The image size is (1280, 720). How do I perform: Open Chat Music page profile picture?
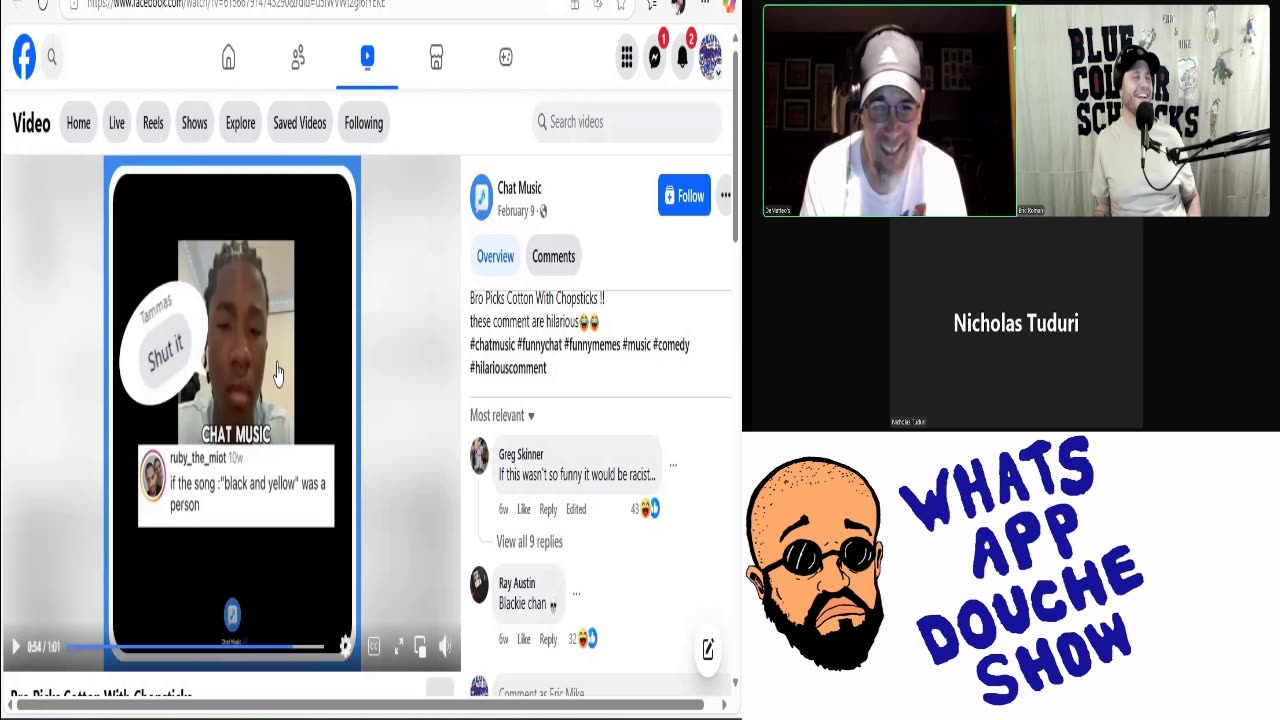tap(481, 197)
